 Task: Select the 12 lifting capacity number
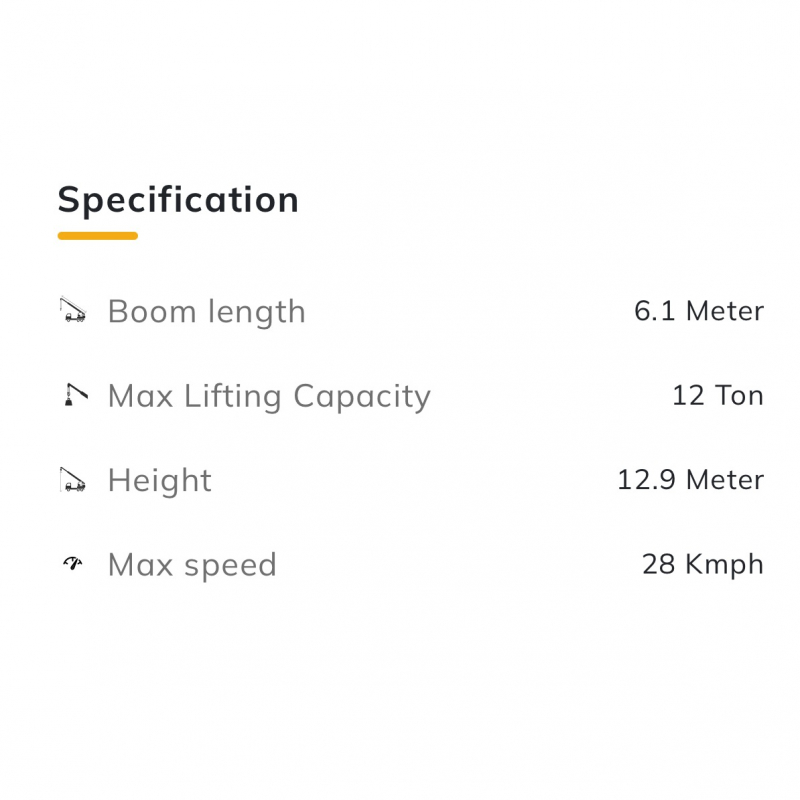tap(688, 395)
